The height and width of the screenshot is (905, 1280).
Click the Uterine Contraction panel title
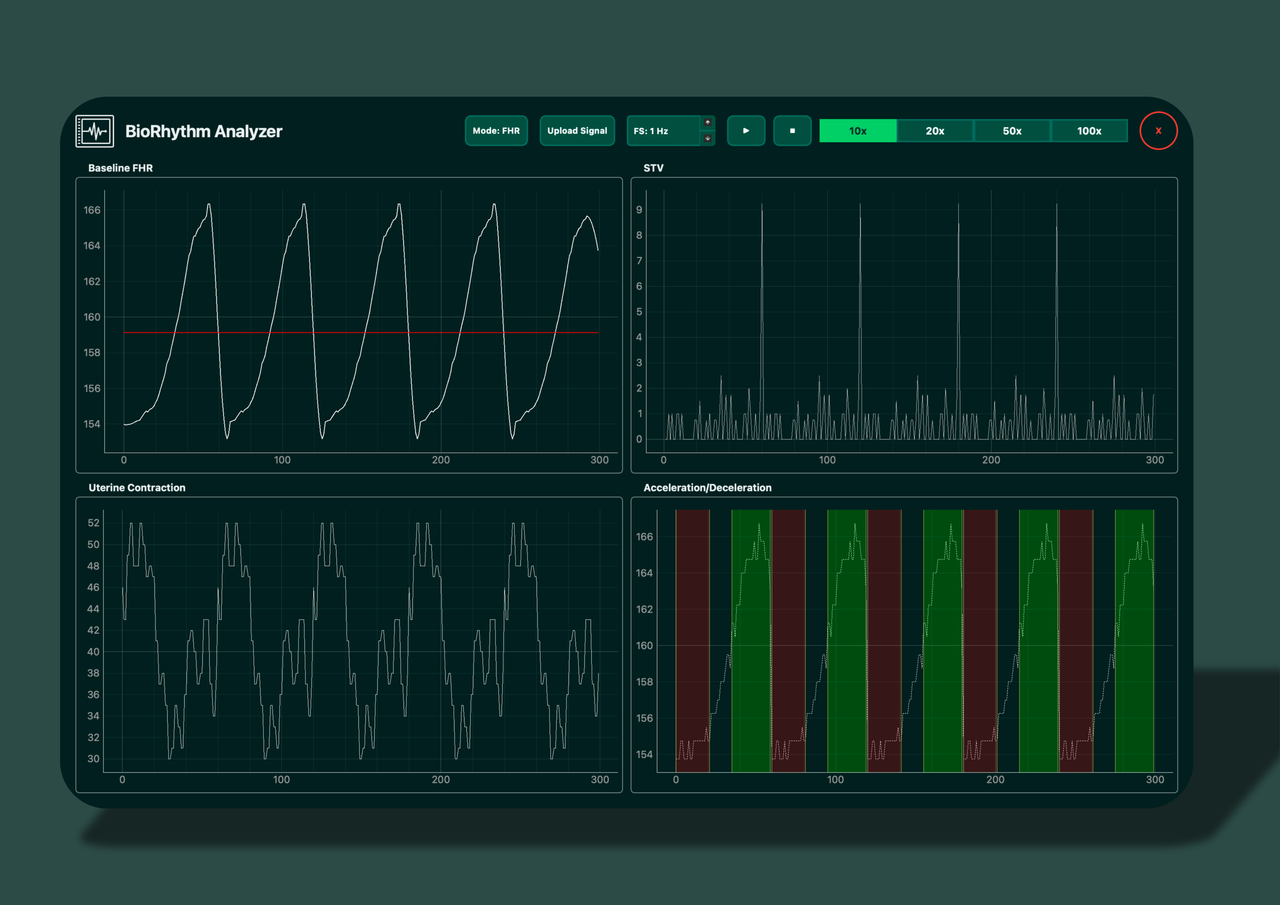[x=135, y=487]
